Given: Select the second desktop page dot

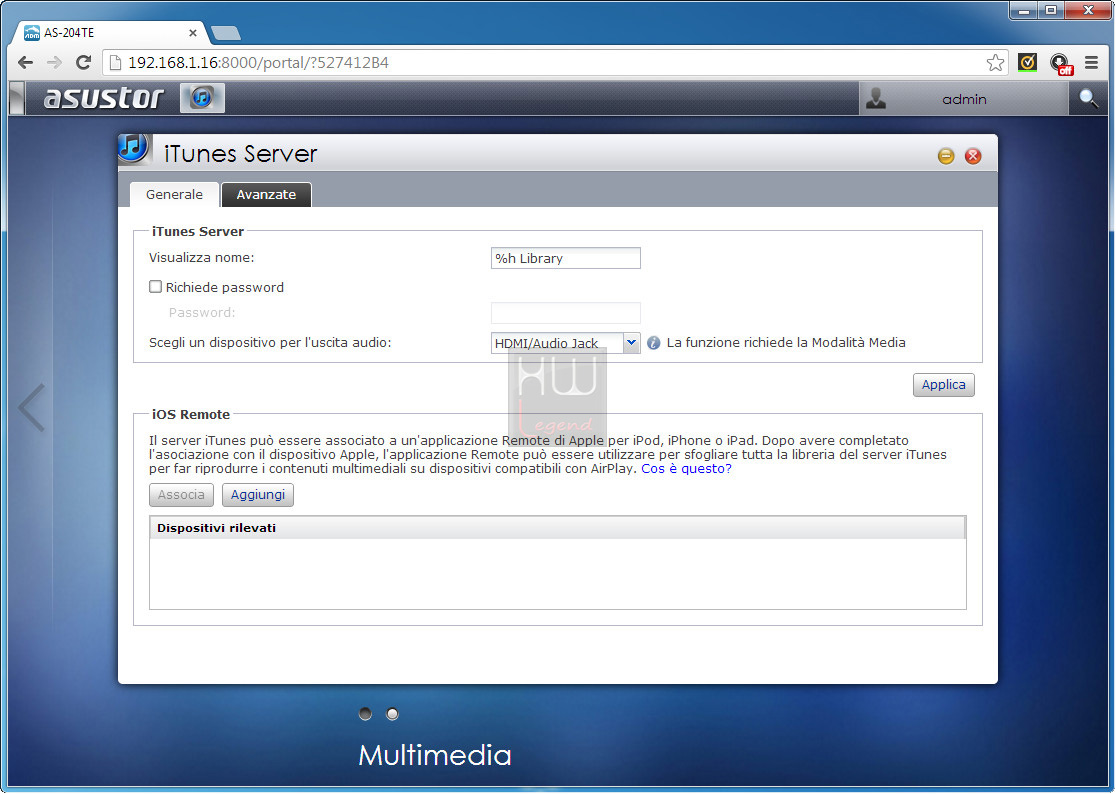Looking at the screenshot, I should (x=392, y=714).
